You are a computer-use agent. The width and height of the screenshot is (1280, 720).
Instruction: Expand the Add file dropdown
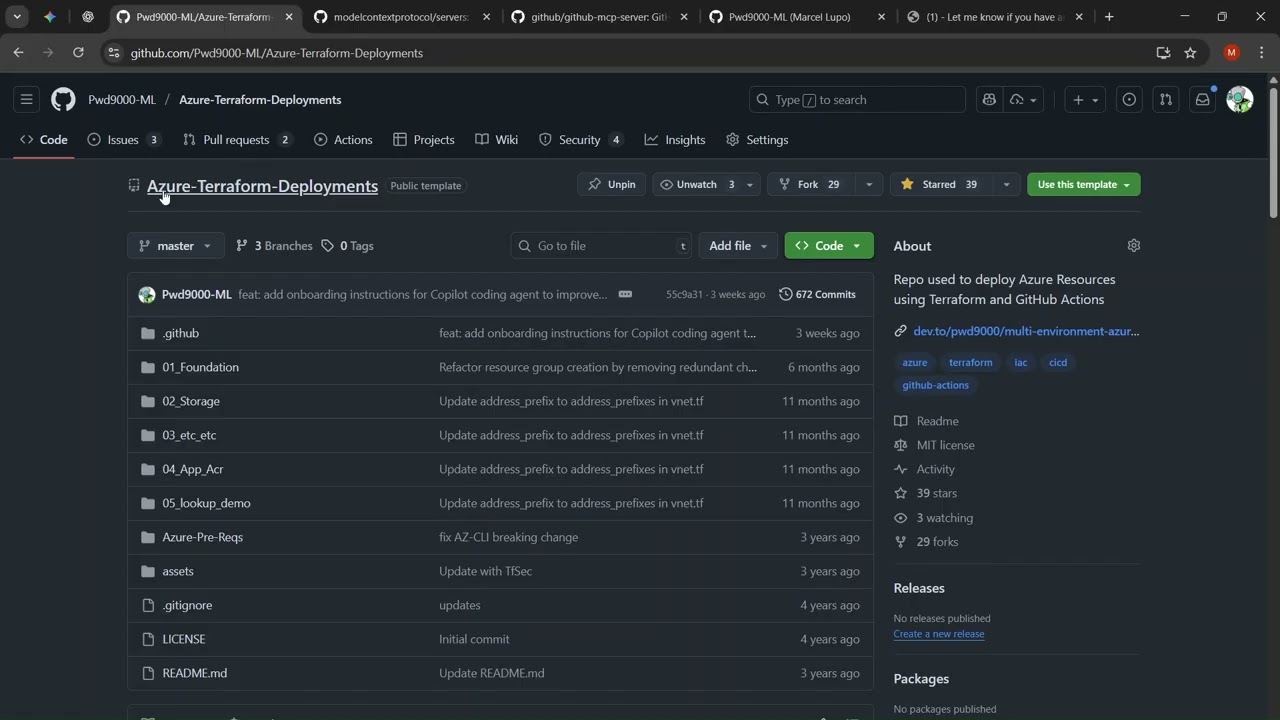pos(738,245)
